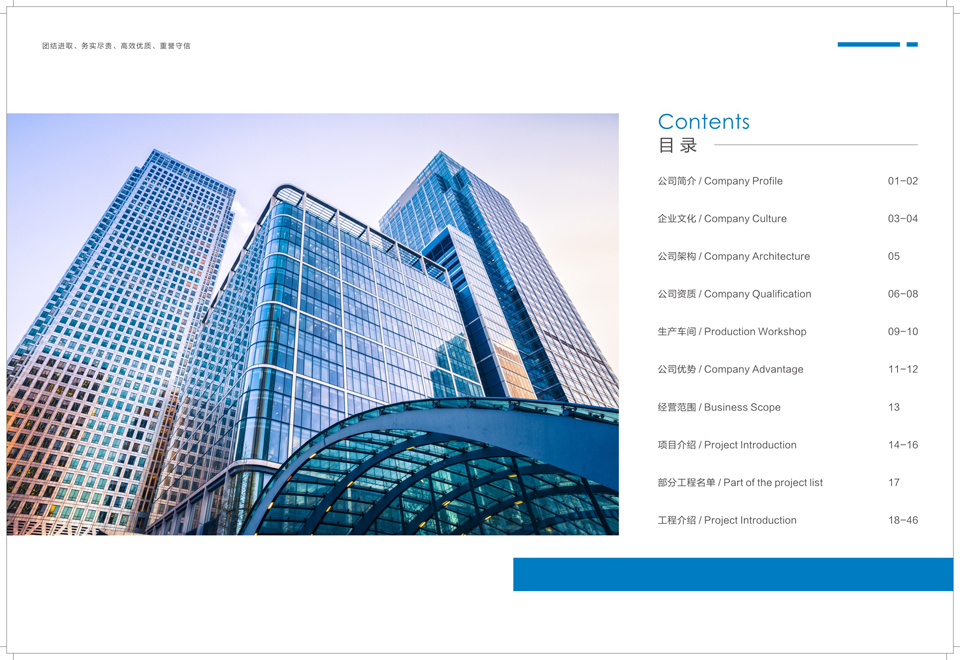Viewport: 960px width, 660px height.
Task: Open the 经营范围 / Business Scope entry
Action: coord(719,408)
